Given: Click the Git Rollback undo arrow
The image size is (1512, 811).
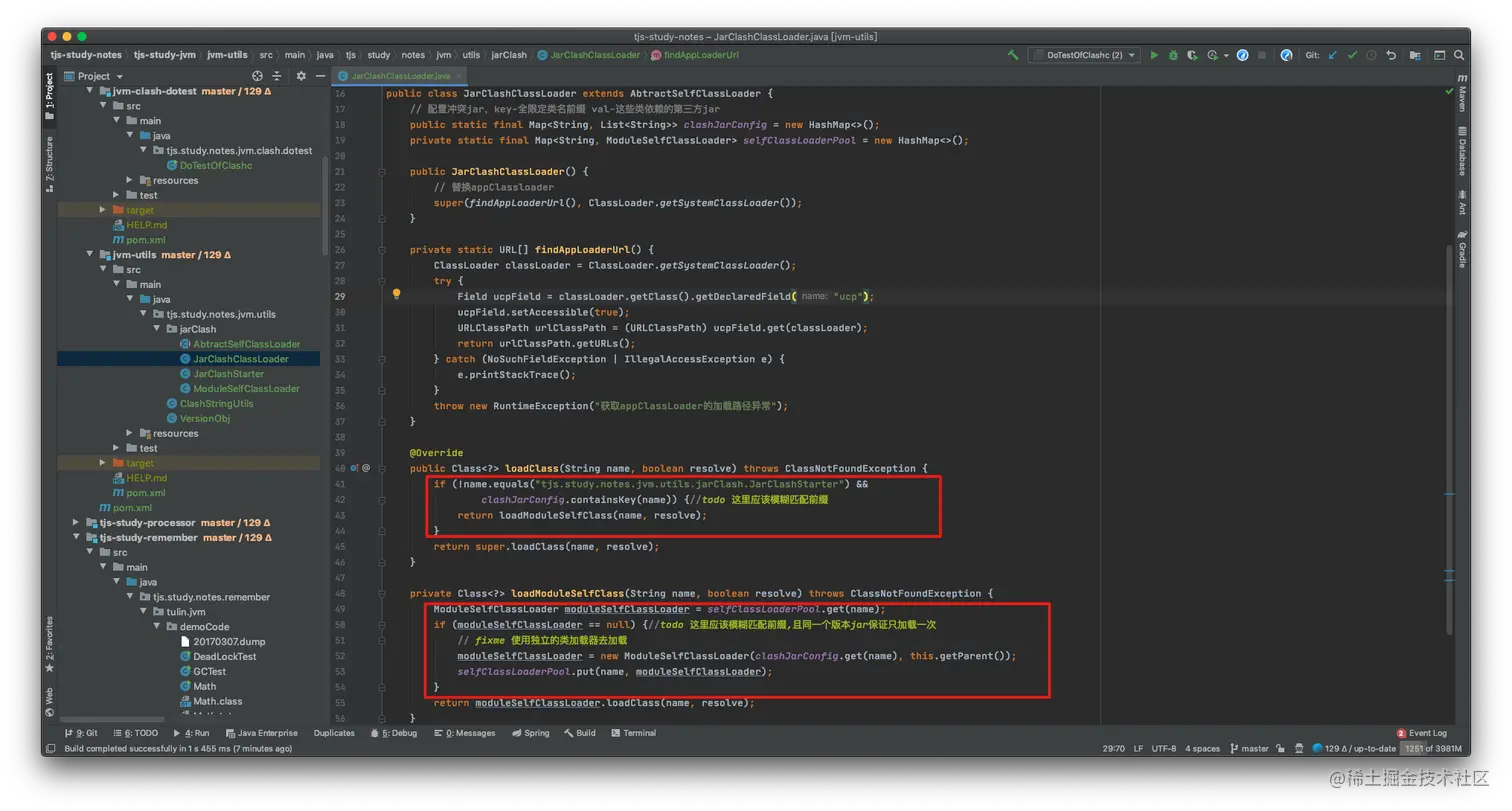Looking at the screenshot, I should pyautogui.click(x=1391, y=55).
